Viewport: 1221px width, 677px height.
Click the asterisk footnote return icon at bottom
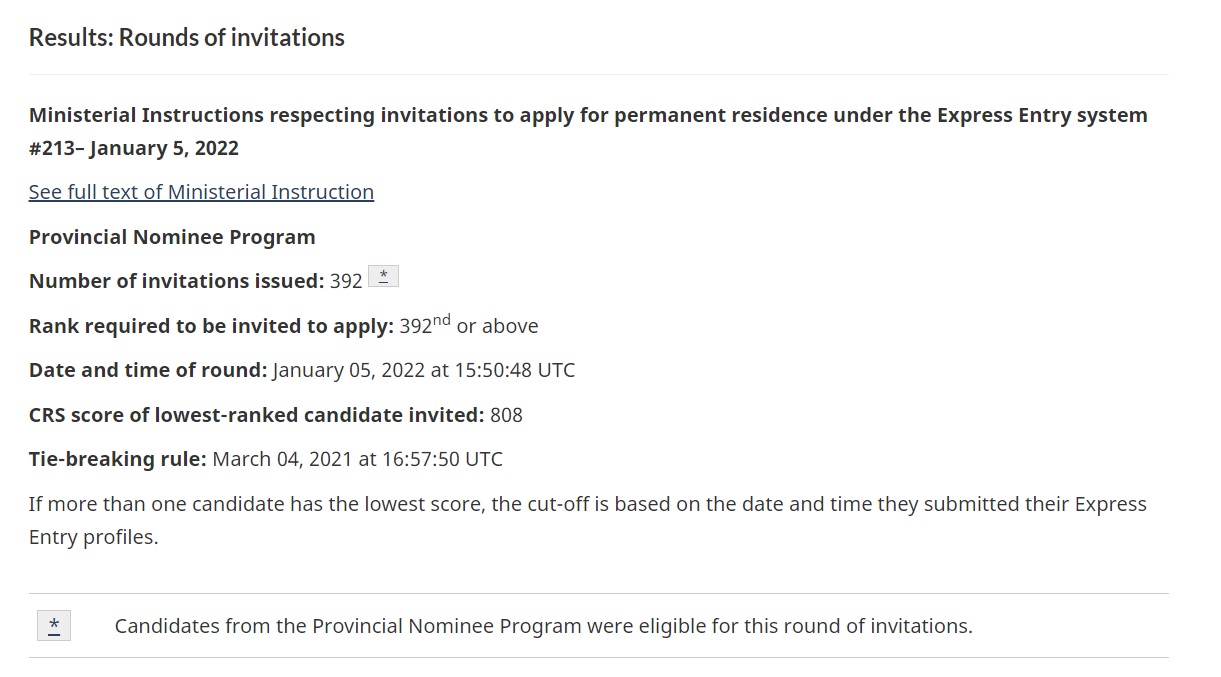54,626
